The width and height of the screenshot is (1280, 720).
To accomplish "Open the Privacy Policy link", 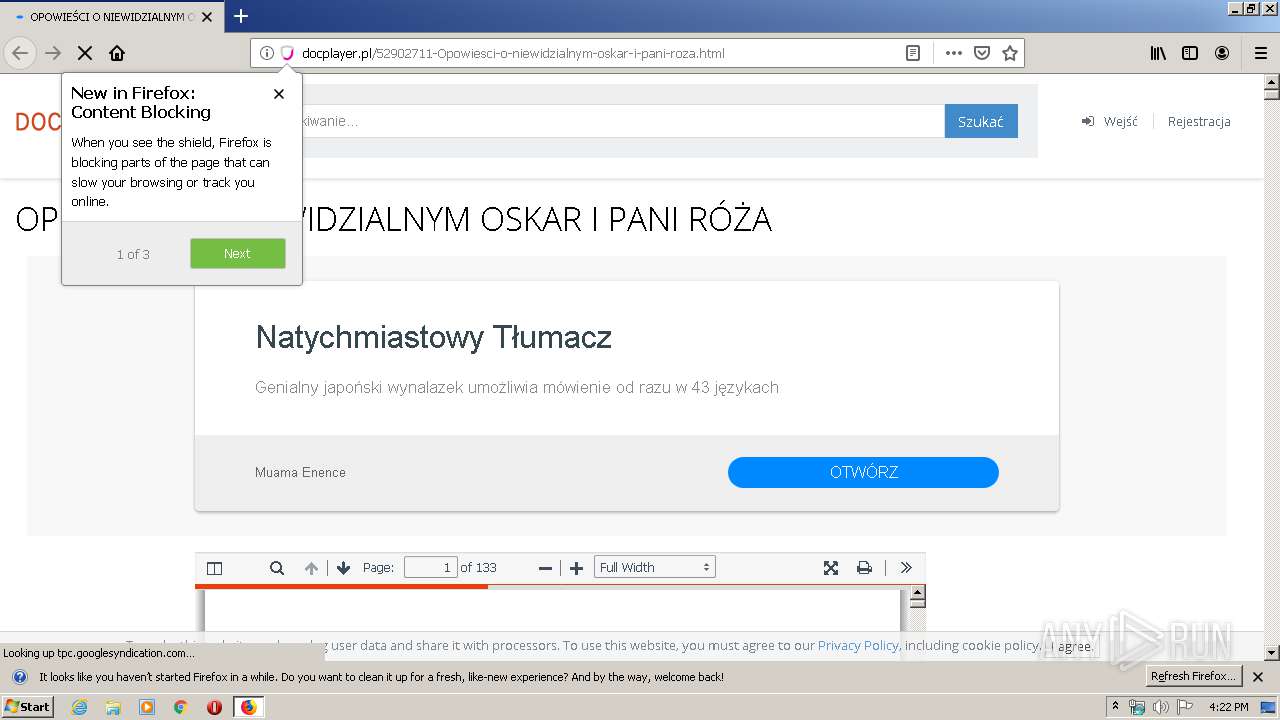I will [858, 646].
